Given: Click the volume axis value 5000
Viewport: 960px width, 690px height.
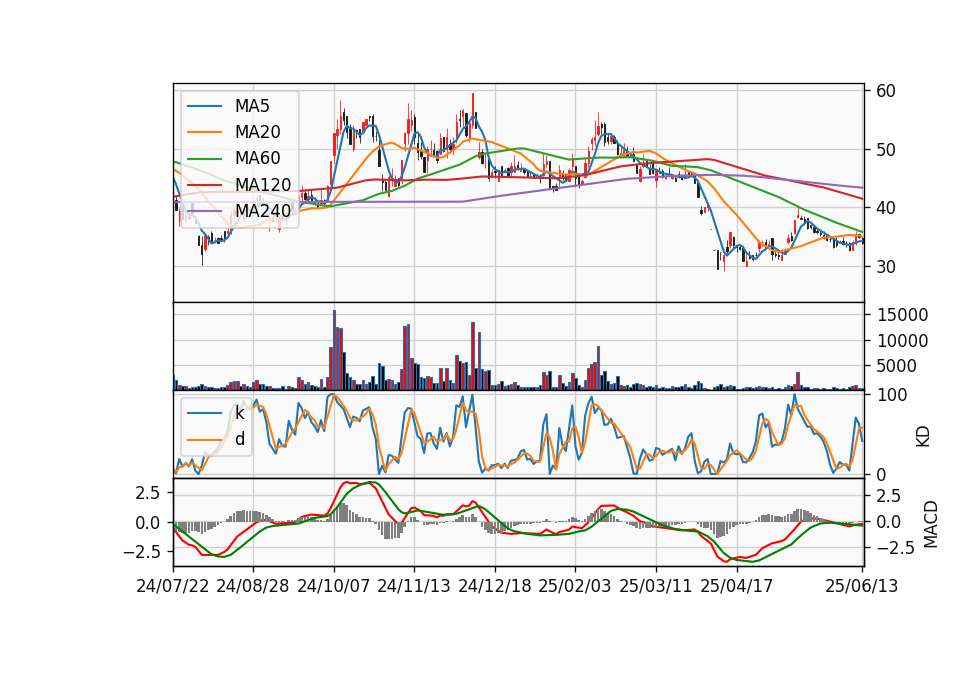Looking at the screenshot, I should 897,366.
